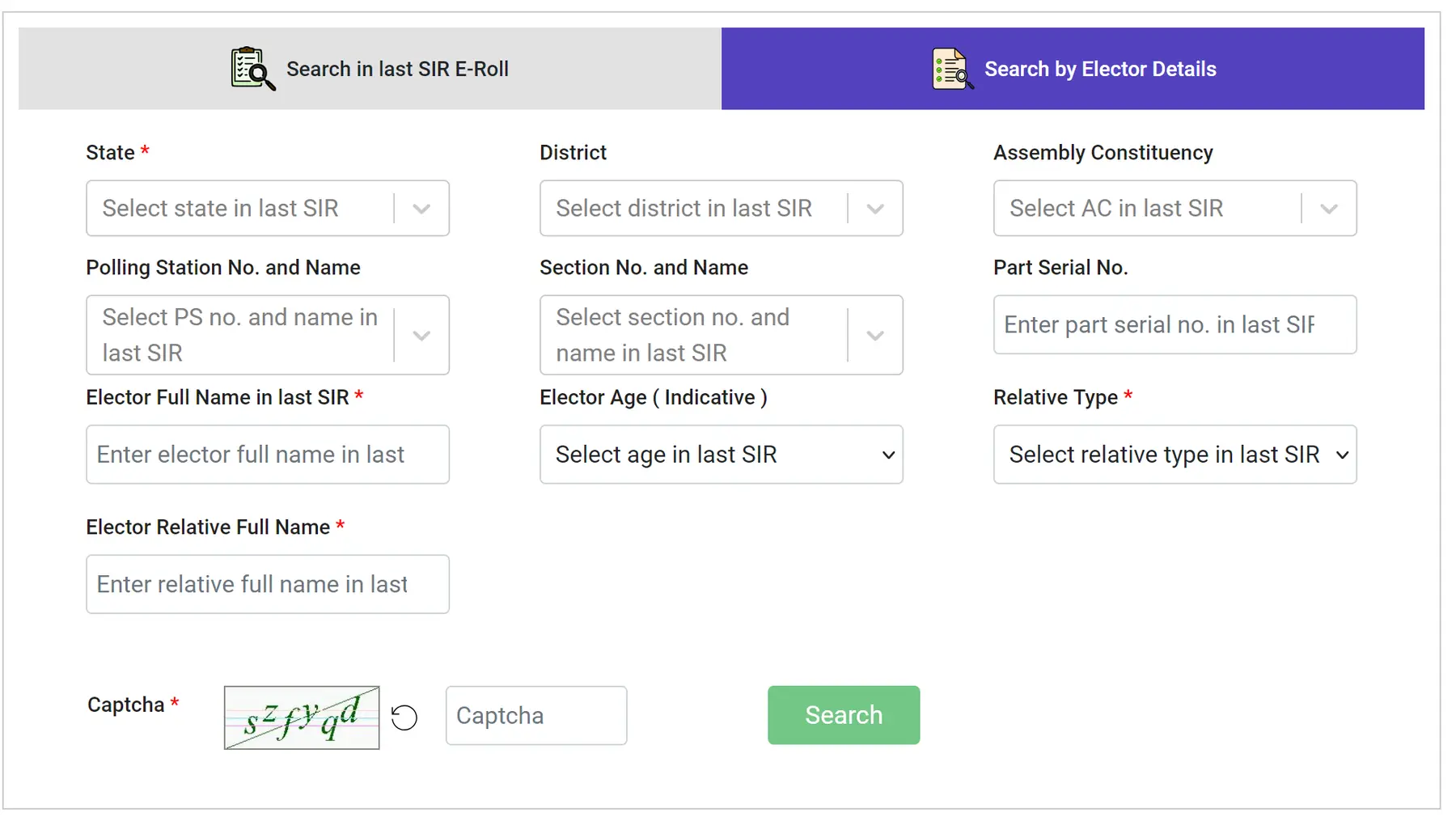
Task: Click the Elector Full Name input field
Action: 267,455
